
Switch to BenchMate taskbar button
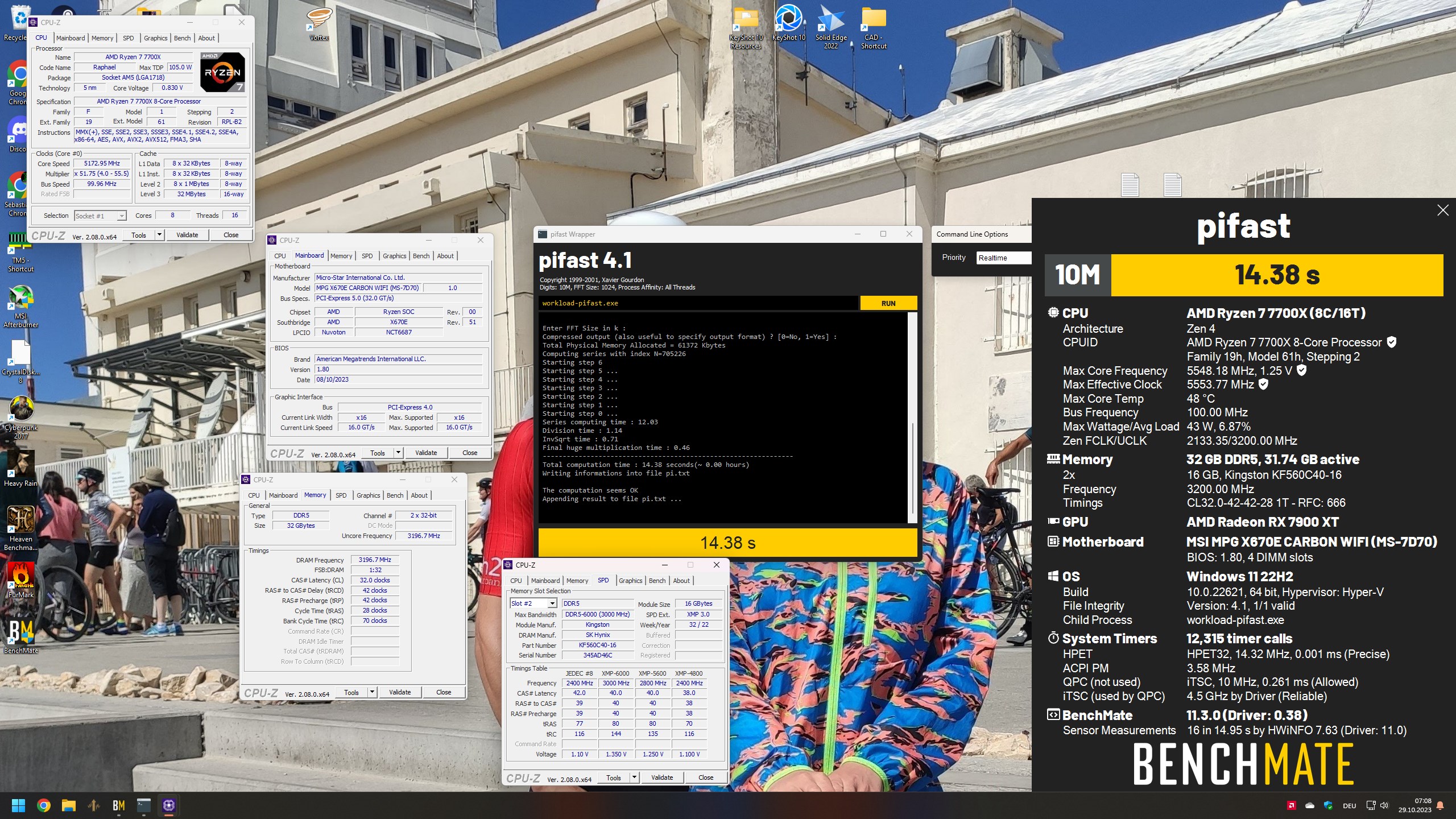118,805
